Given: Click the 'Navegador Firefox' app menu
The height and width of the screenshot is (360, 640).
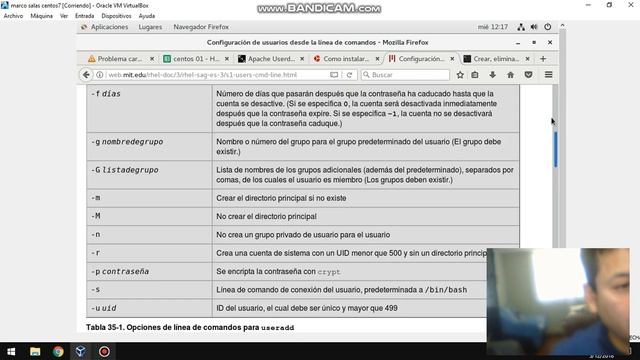Looking at the screenshot, I should coord(201,27).
